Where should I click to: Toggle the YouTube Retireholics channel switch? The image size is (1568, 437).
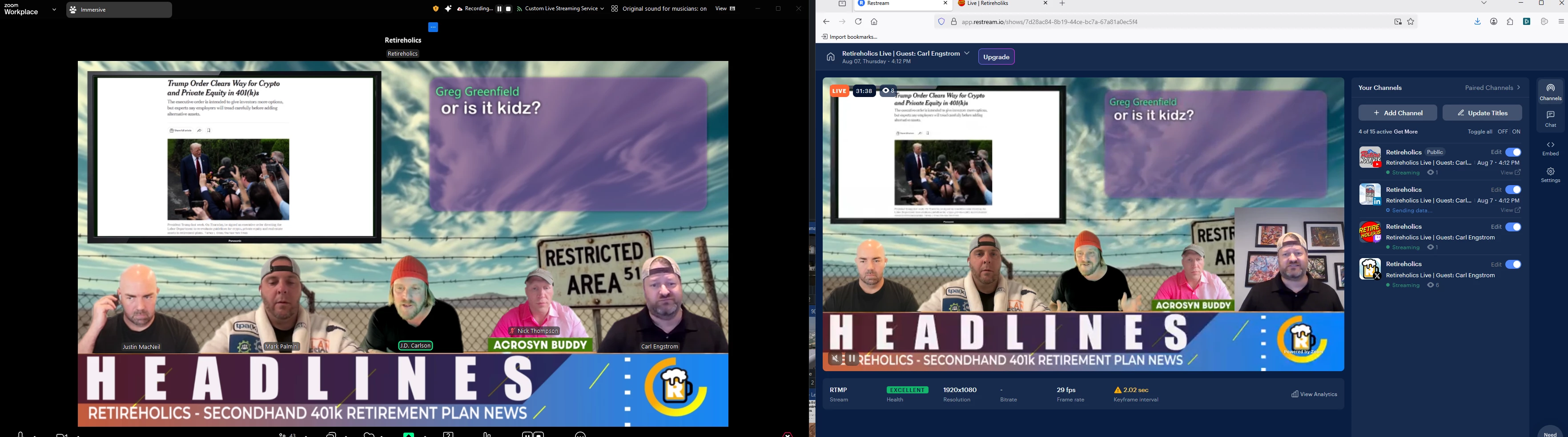[x=1513, y=152]
